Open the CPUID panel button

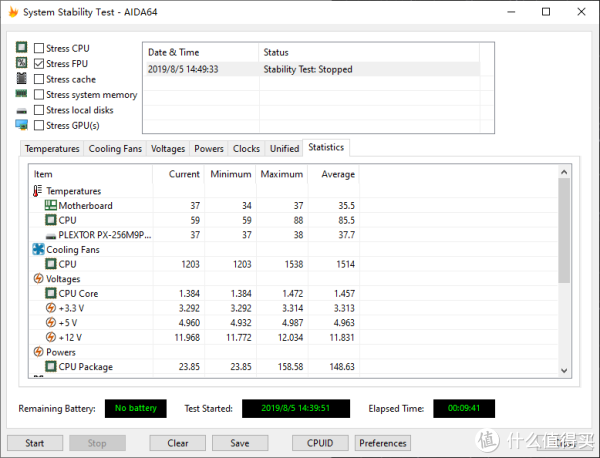[320, 443]
